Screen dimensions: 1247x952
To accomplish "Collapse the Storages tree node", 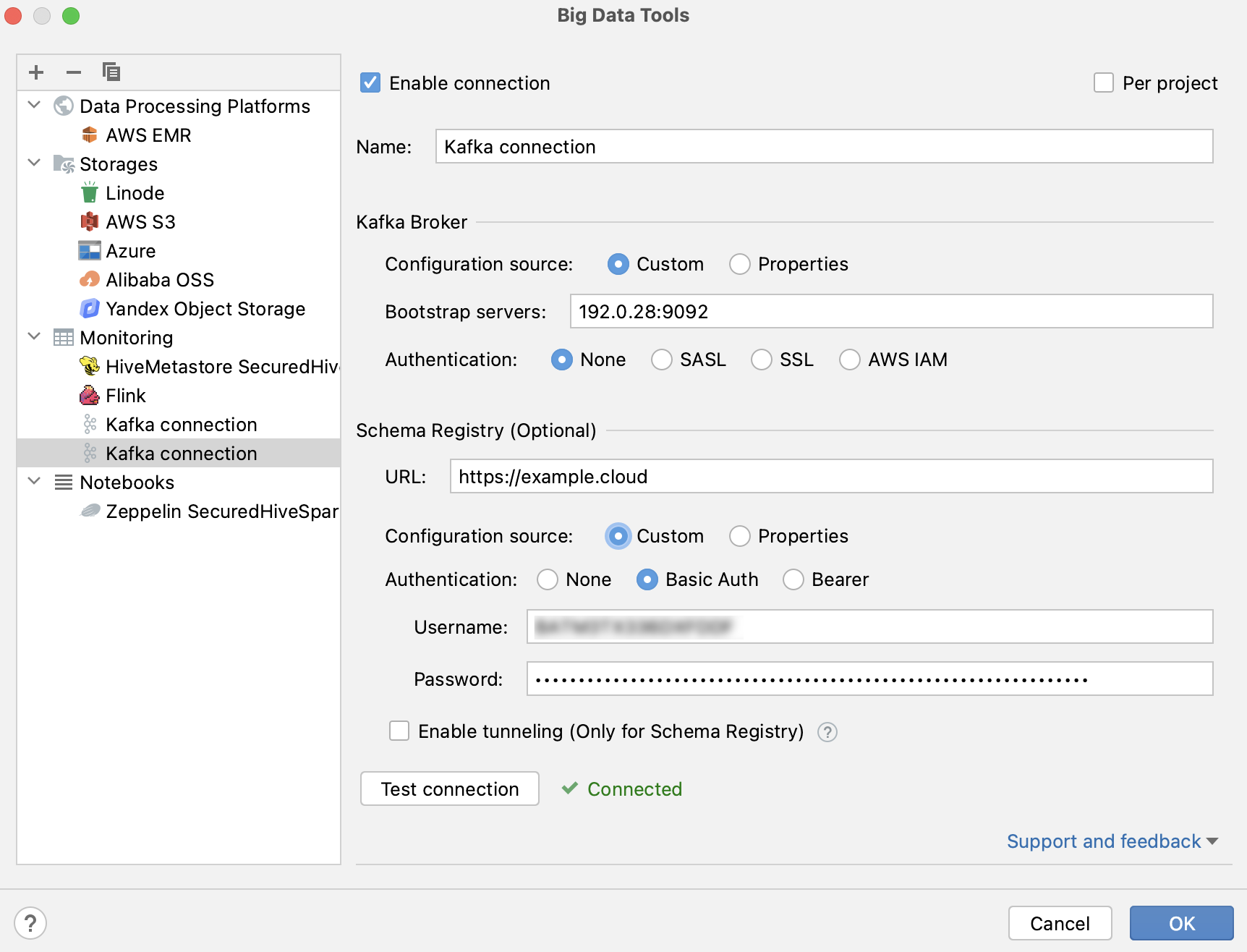I will pyautogui.click(x=34, y=163).
